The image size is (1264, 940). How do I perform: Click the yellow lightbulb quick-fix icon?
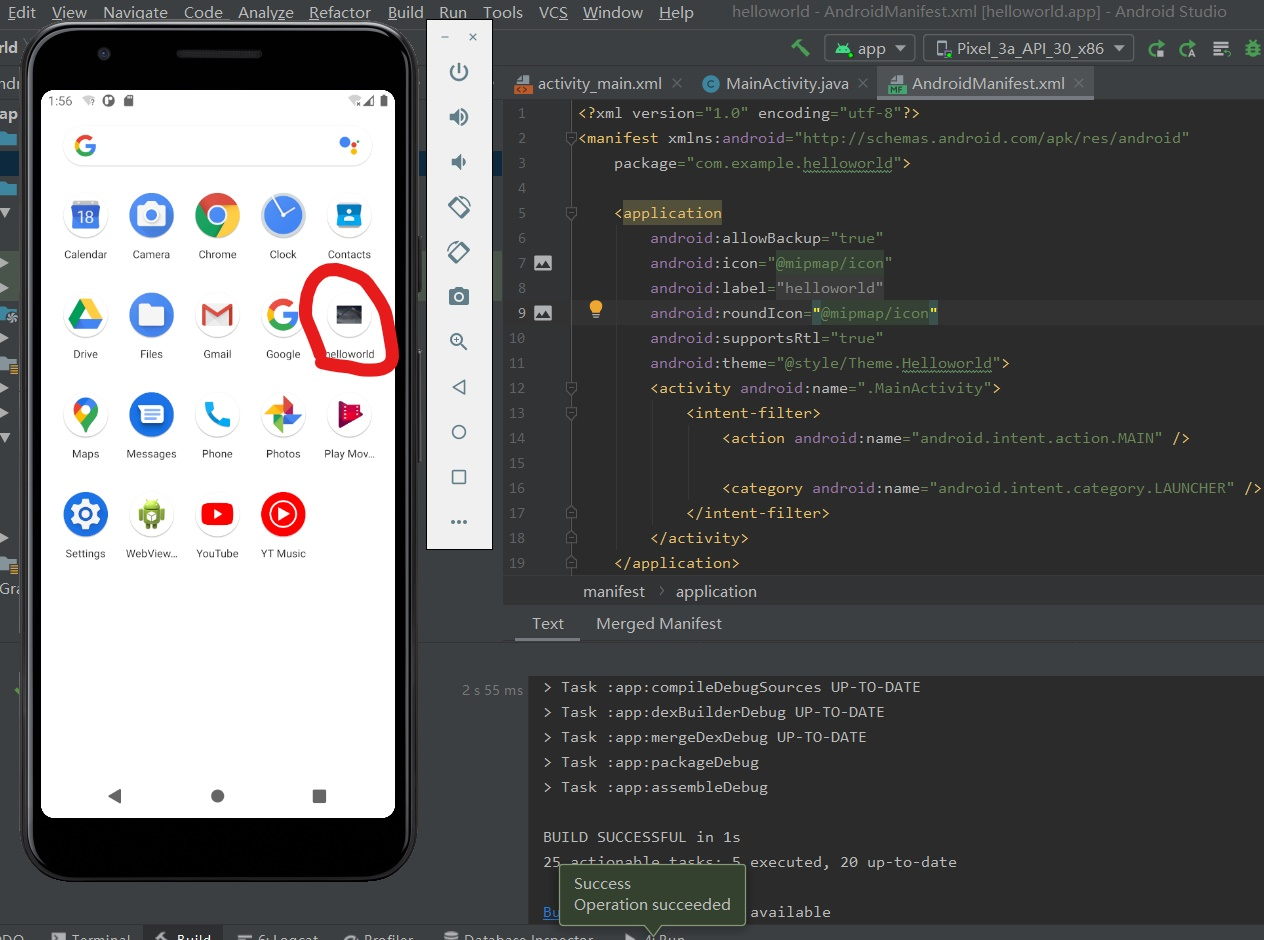(x=596, y=309)
